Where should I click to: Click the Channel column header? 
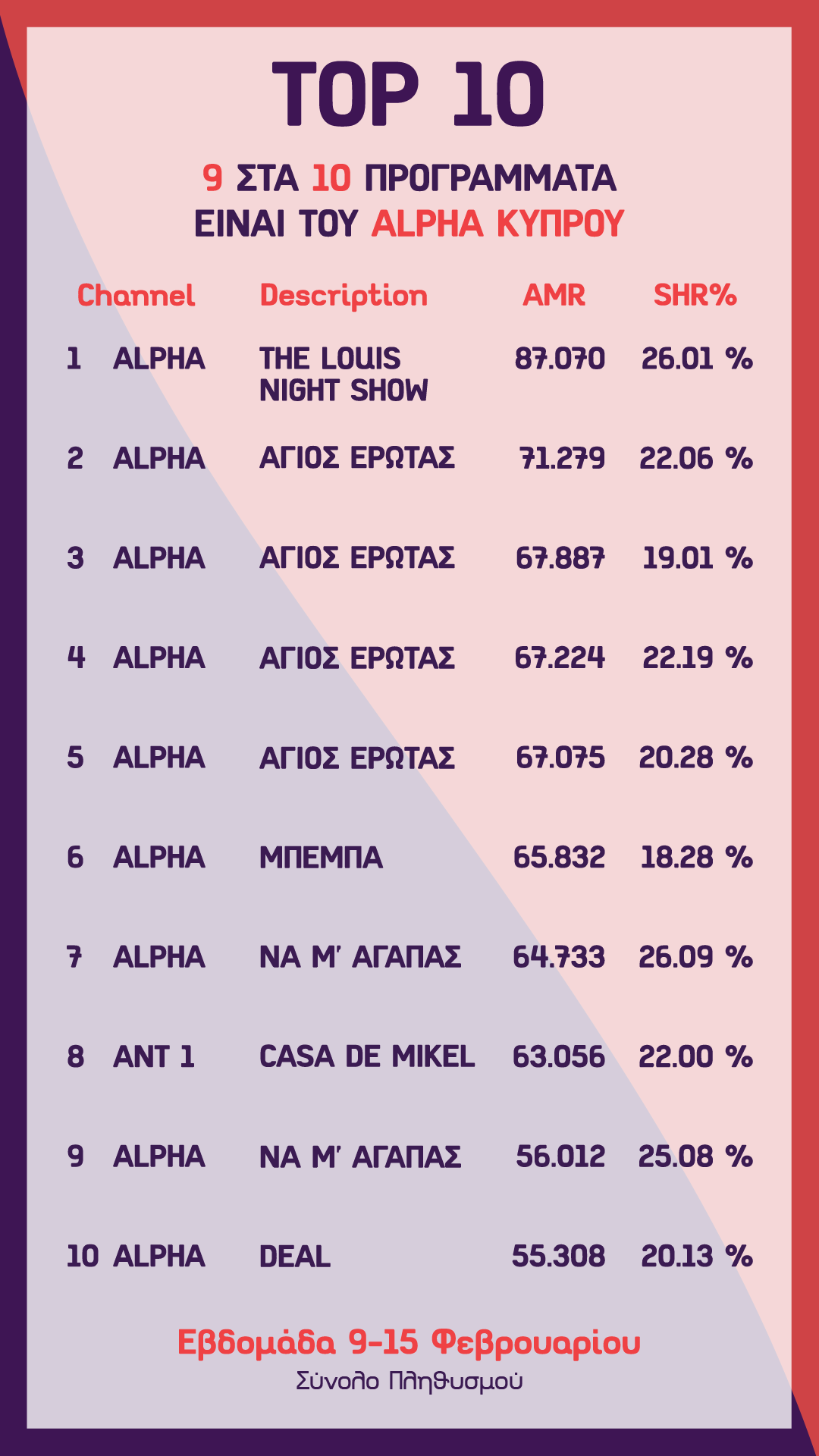(136, 296)
